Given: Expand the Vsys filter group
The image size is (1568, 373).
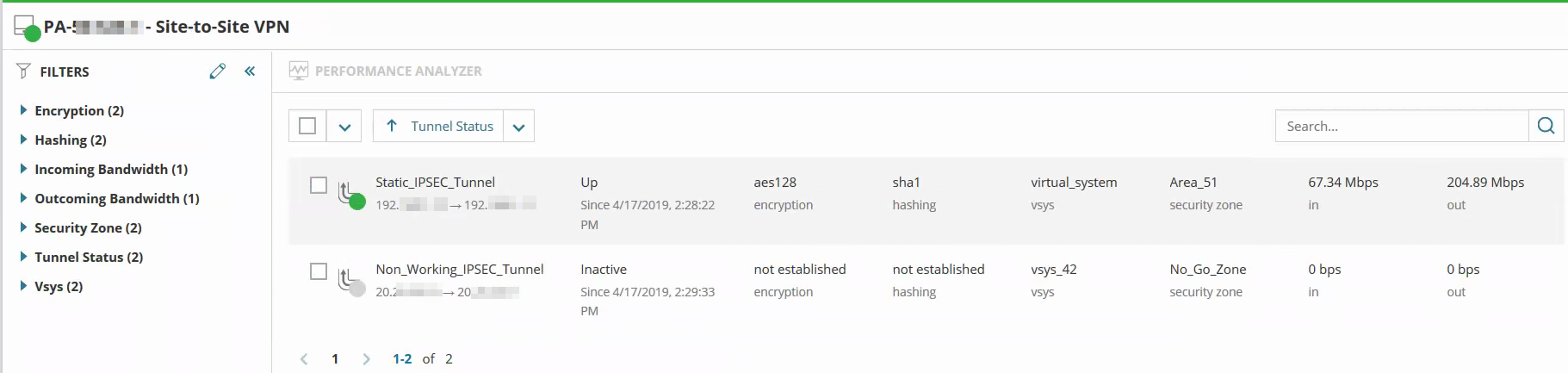Looking at the screenshot, I should click(24, 286).
